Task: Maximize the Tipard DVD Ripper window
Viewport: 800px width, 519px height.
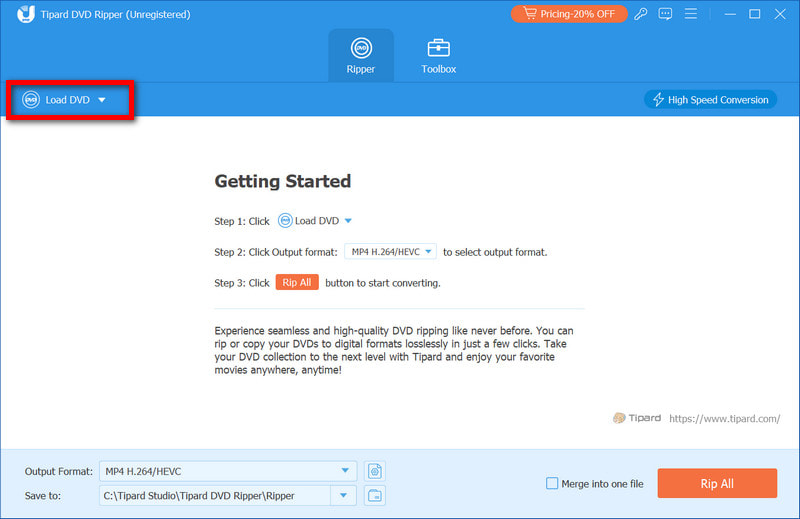Action: click(755, 14)
